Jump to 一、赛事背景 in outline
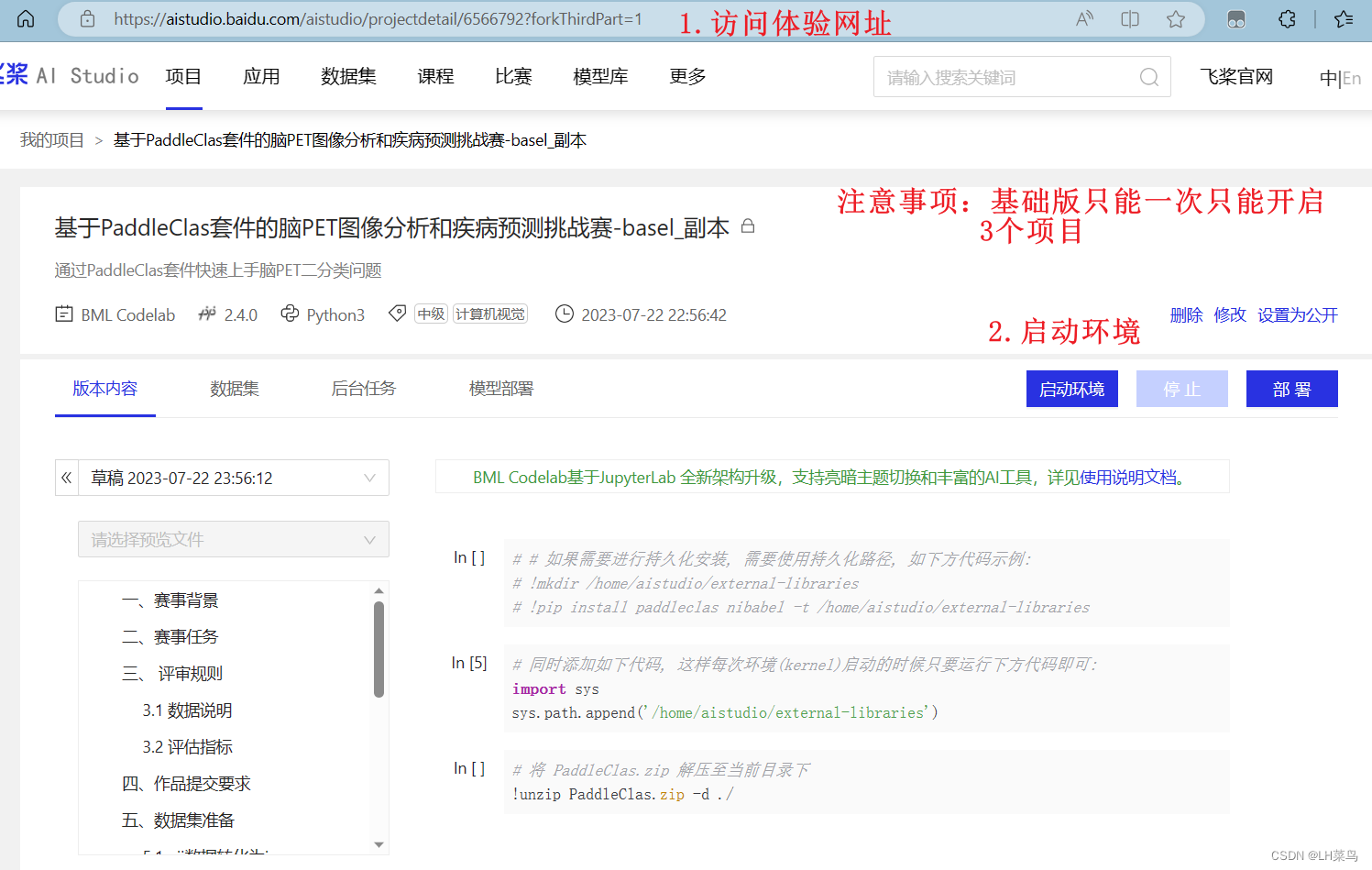This screenshot has height=870, width=1372. pos(170,600)
